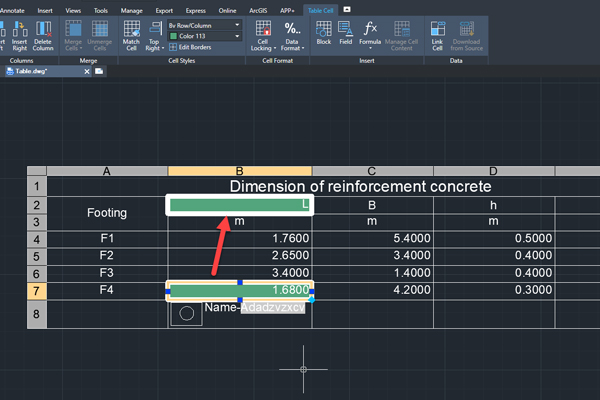The width and height of the screenshot is (600, 400).
Task: Open the Insert ribbon tab
Action: coord(45,10)
